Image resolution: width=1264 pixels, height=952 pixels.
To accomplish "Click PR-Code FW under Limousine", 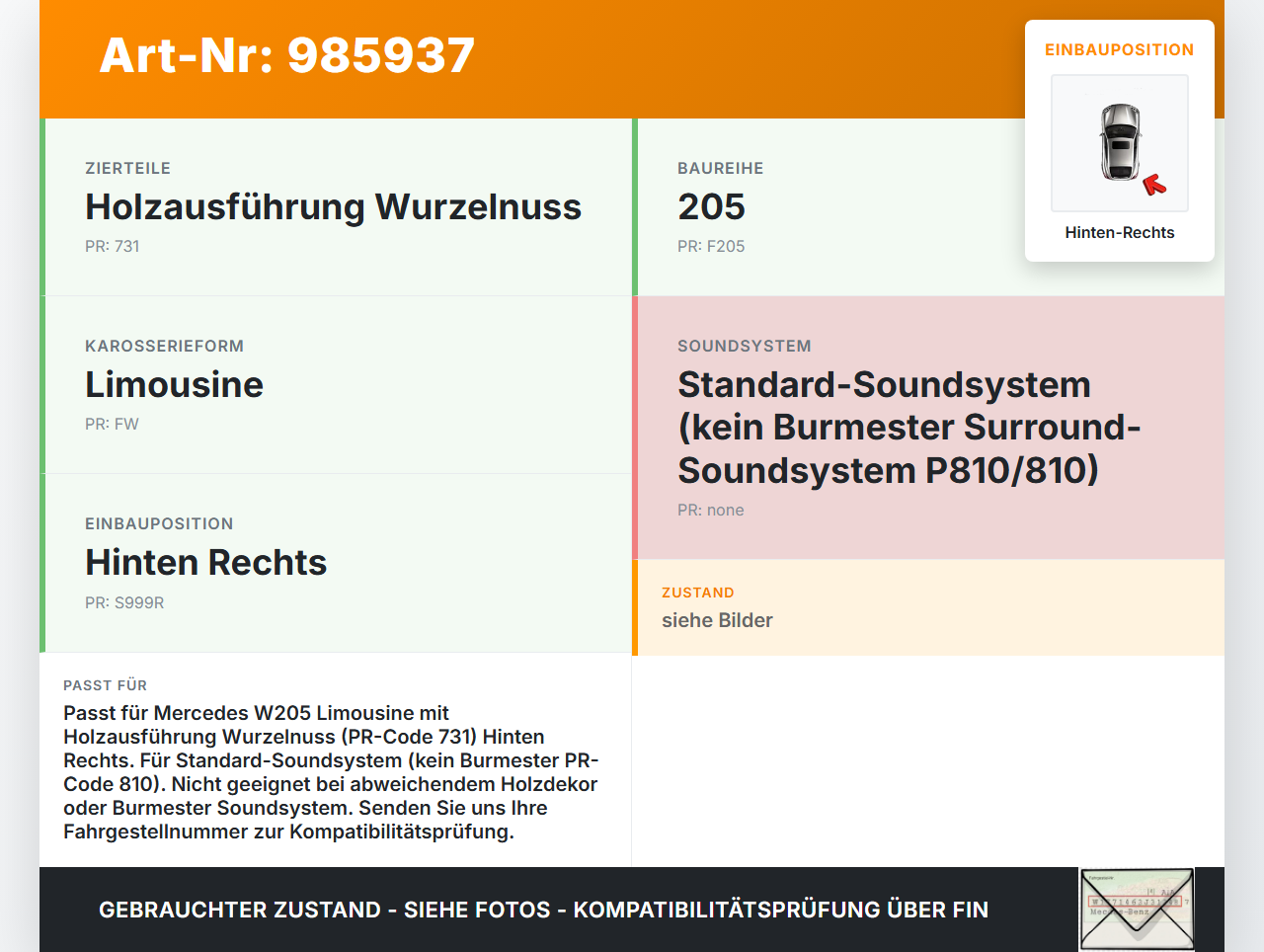I will point(112,424).
